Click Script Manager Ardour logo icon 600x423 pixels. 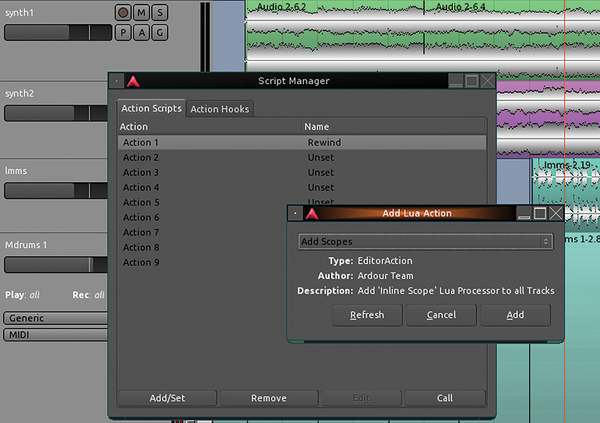(134, 81)
